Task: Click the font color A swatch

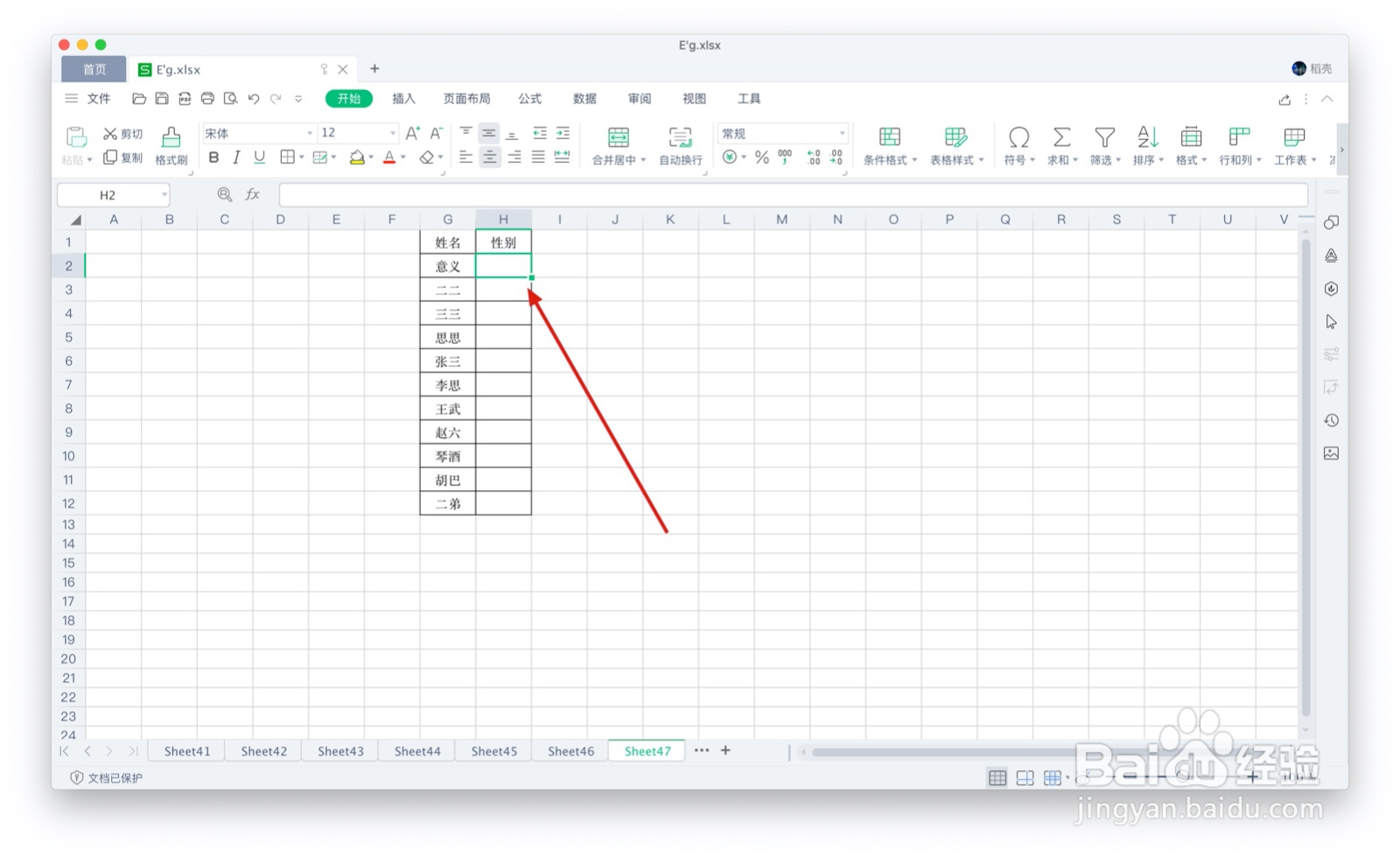Action: click(x=389, y=158)
